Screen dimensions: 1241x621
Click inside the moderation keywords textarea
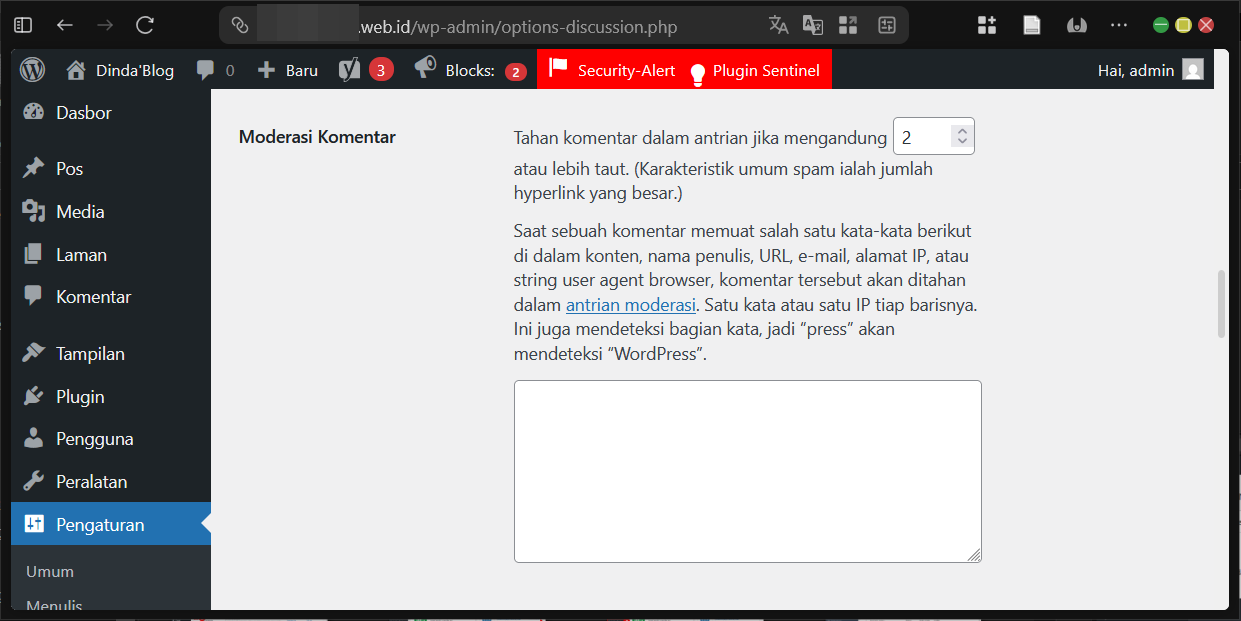746,470
